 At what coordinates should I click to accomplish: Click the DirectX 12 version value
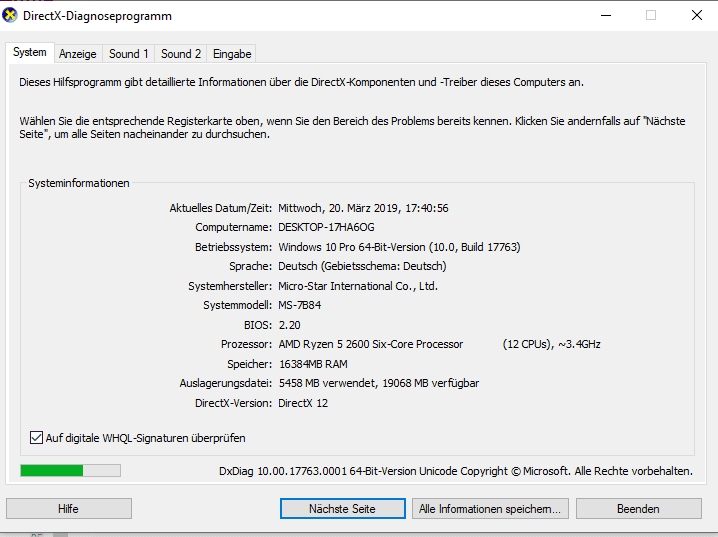click(303, 403)
